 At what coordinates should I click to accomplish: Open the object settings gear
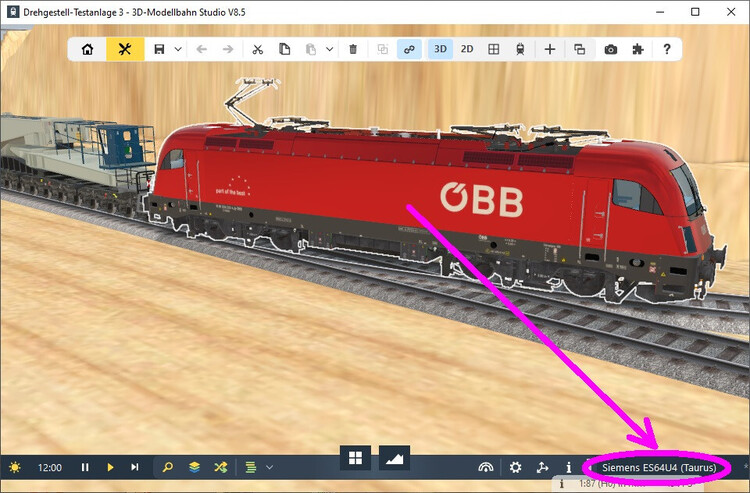pos(515,467)
